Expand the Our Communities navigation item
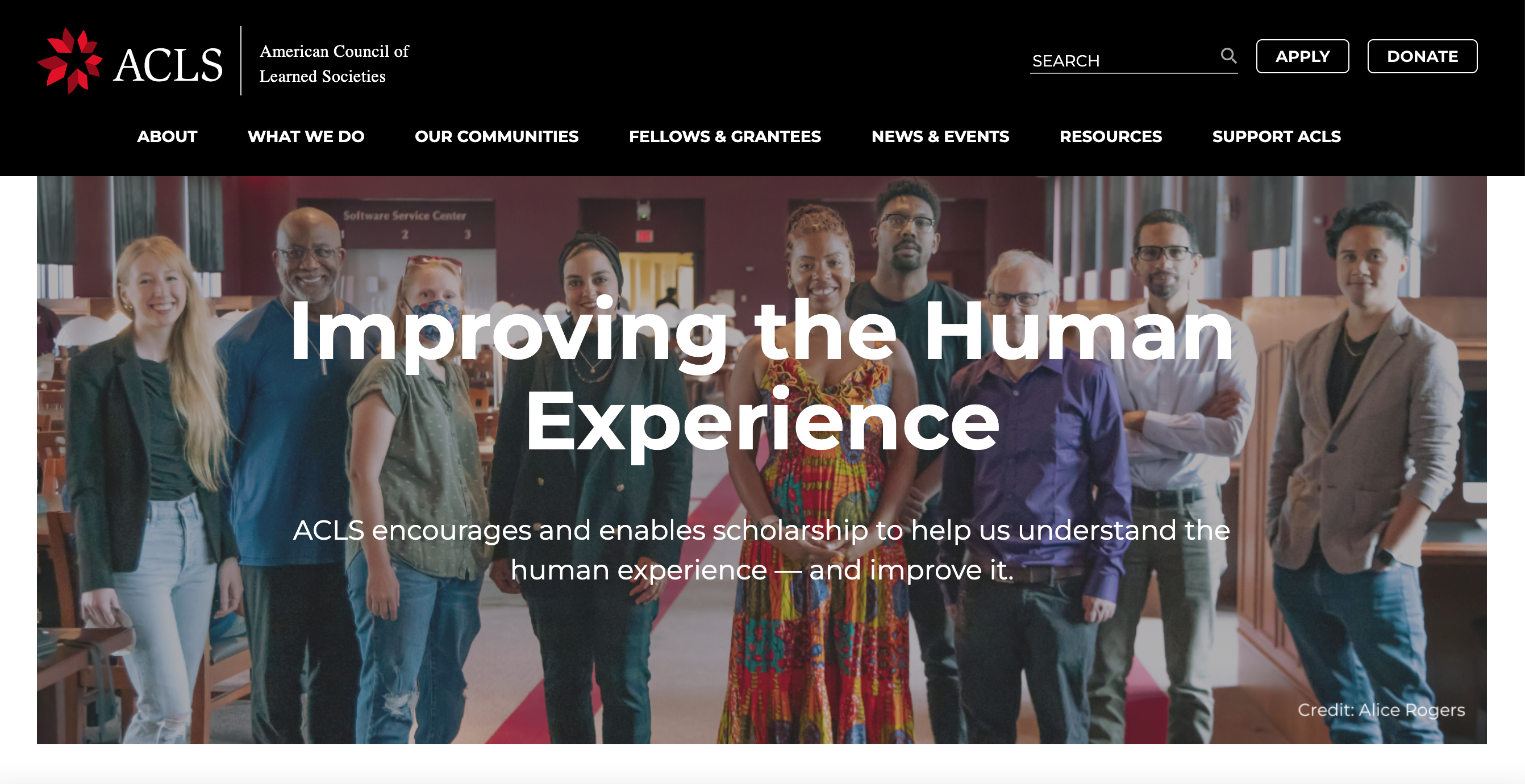The image size is (1525, 784). (497, 136)
